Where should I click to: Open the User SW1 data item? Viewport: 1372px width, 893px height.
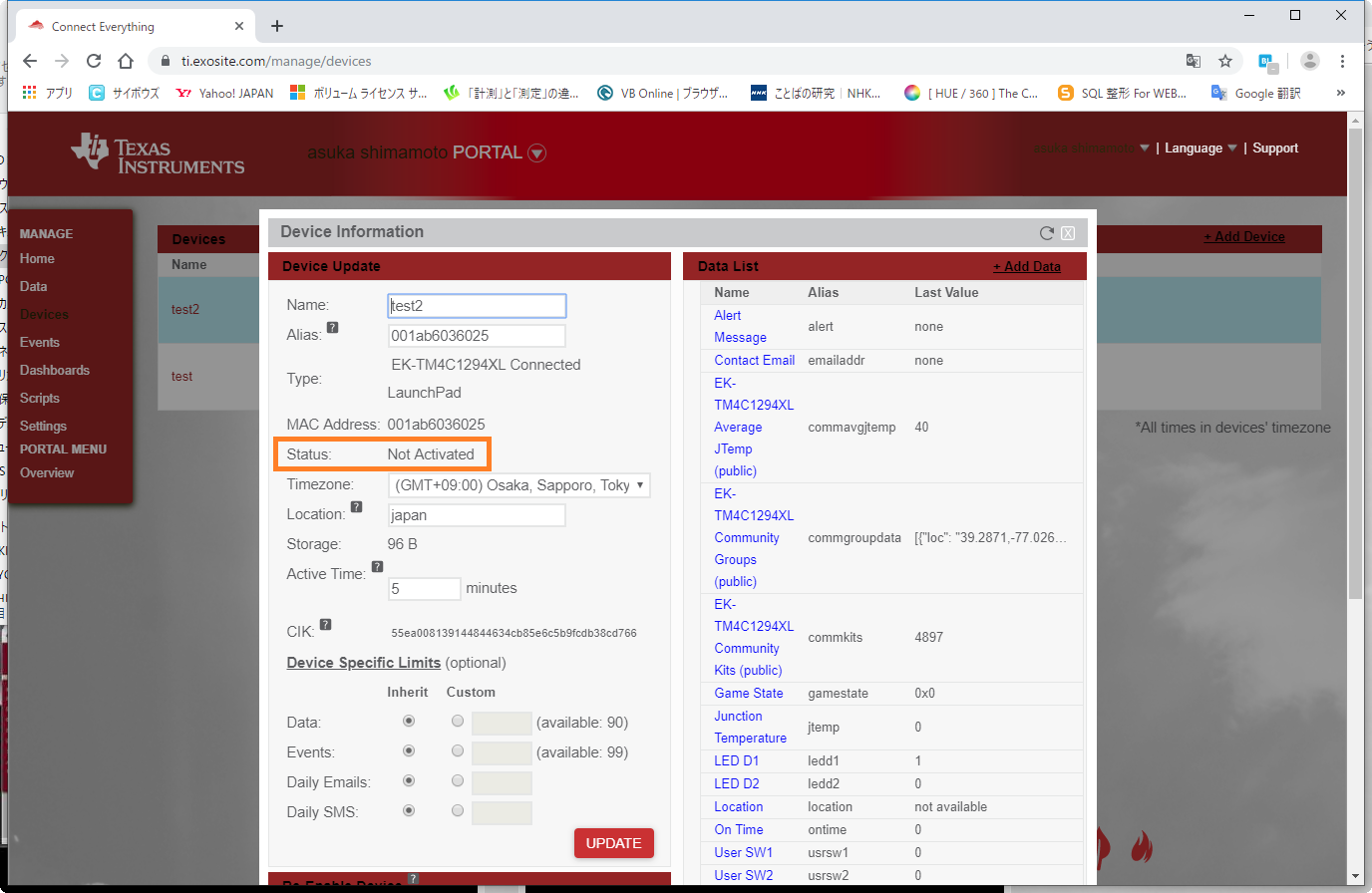point(744,852)
